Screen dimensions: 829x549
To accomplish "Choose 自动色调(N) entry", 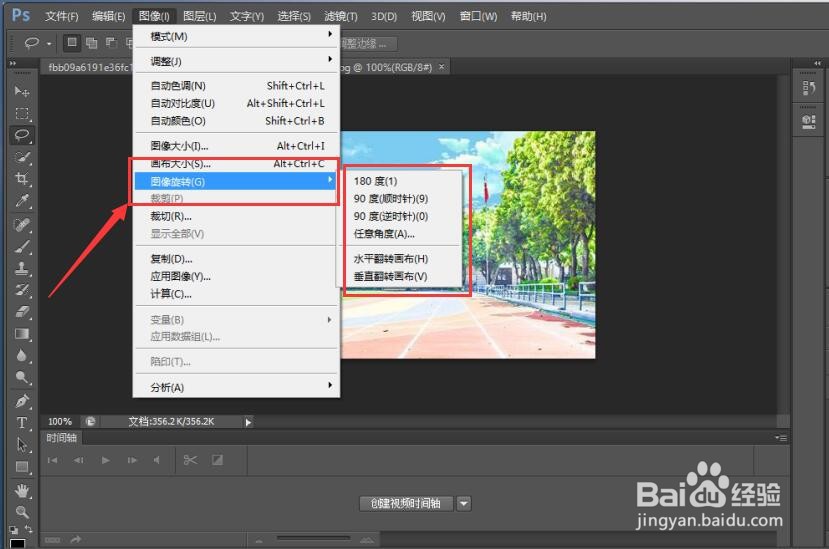I will coord(236,86).
